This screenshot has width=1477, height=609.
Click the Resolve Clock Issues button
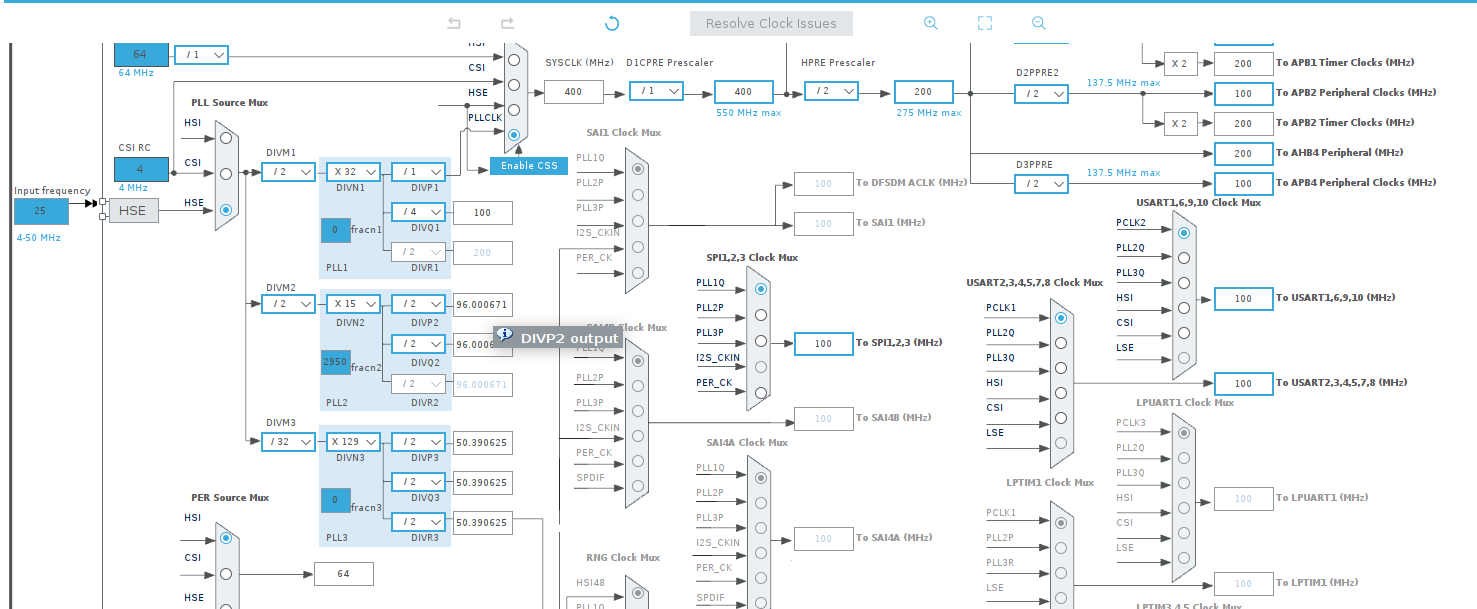click(770, 23)
